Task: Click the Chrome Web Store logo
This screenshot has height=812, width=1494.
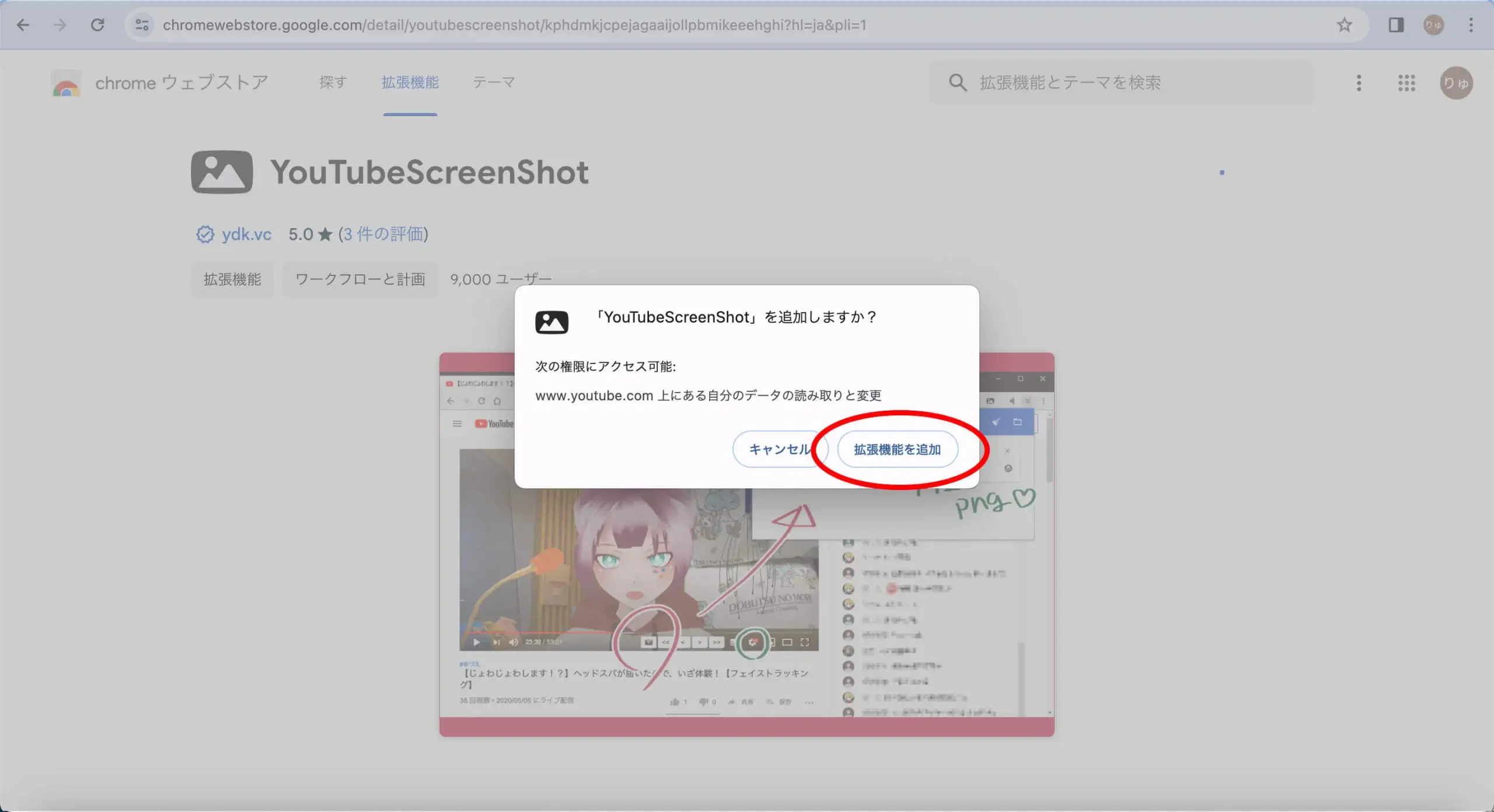Action: 66,83
